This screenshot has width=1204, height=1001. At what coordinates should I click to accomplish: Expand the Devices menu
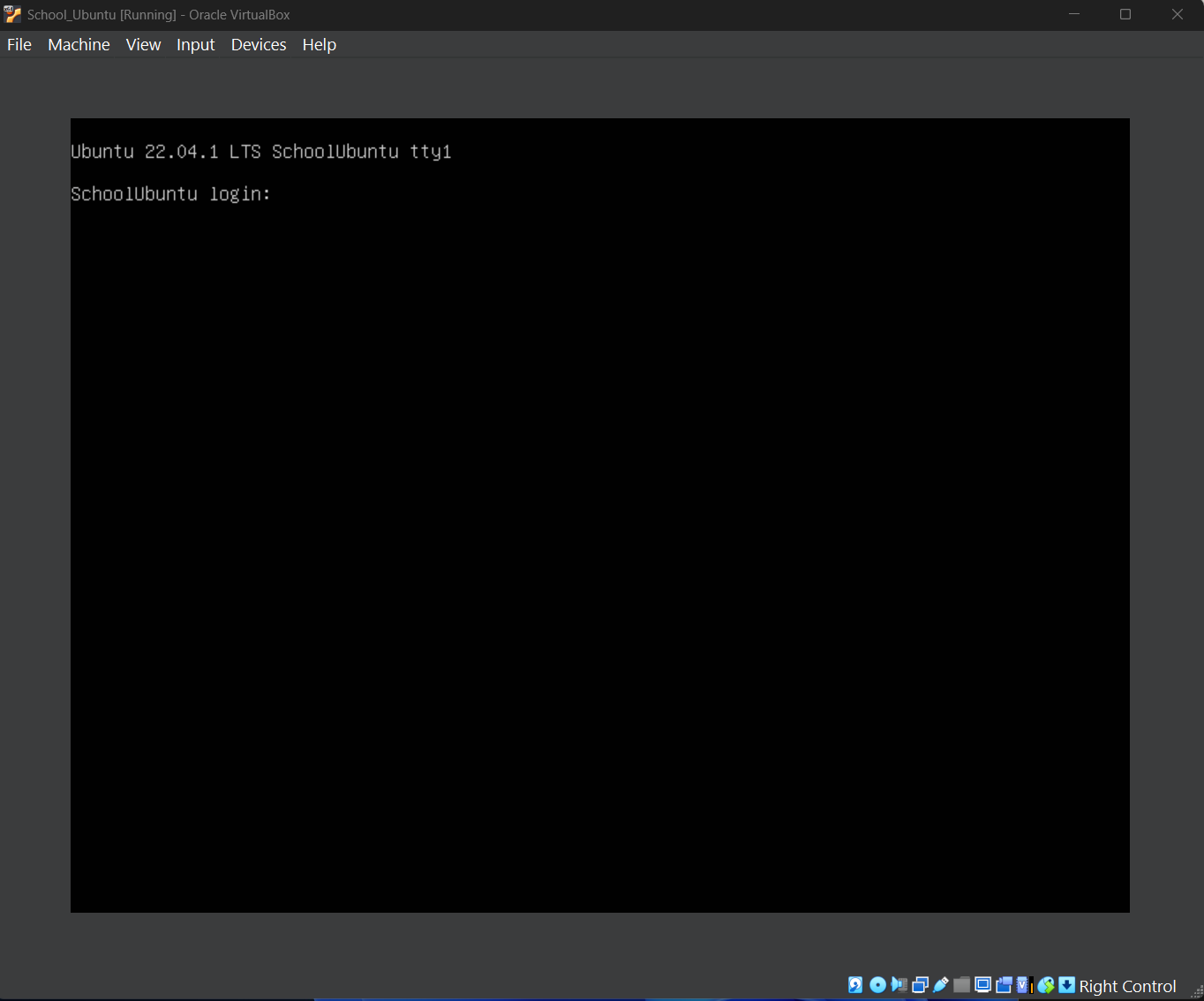click(x=259, y=45)
